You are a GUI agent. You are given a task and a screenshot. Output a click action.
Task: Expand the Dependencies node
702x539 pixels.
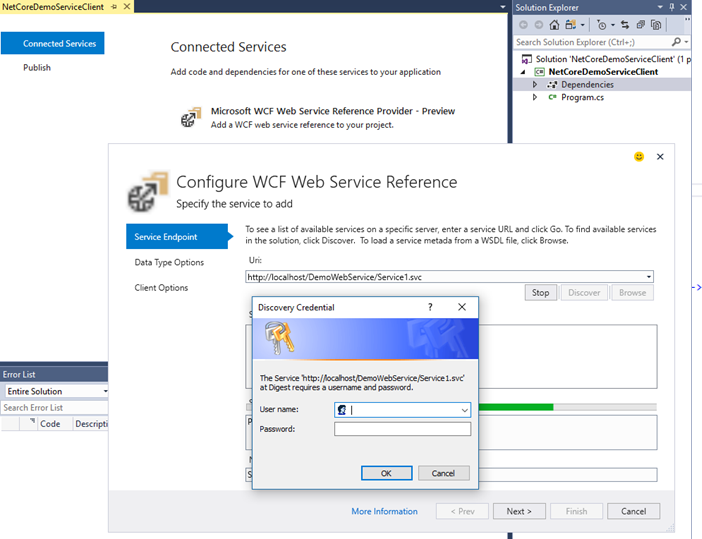[x=535, y=84]
